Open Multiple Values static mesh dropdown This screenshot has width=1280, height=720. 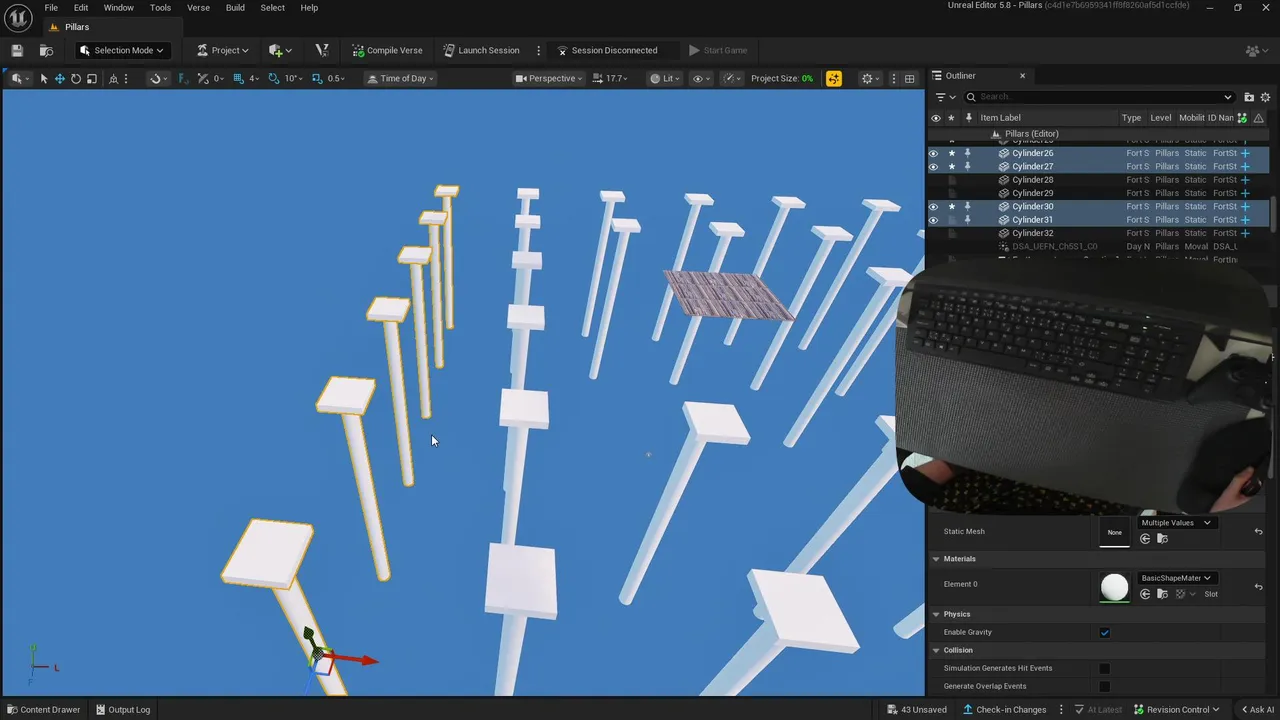(1176, 523)
